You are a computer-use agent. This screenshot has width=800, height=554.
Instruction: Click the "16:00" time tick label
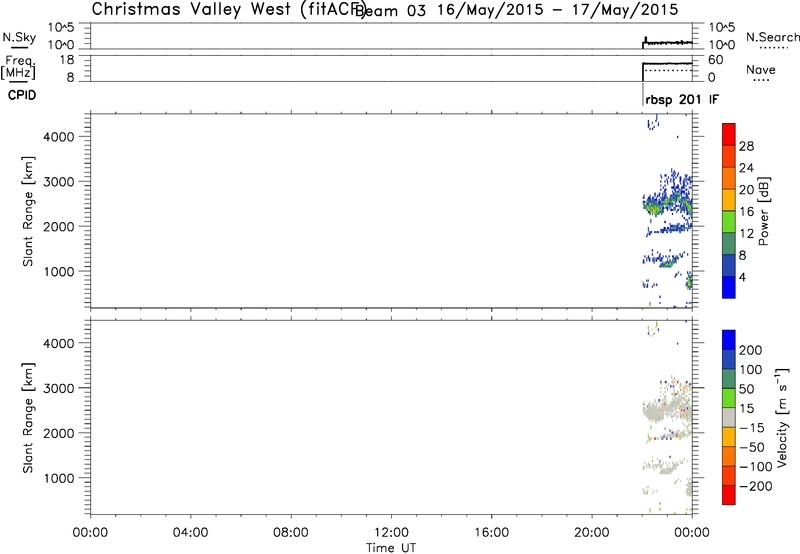[491, 533]
